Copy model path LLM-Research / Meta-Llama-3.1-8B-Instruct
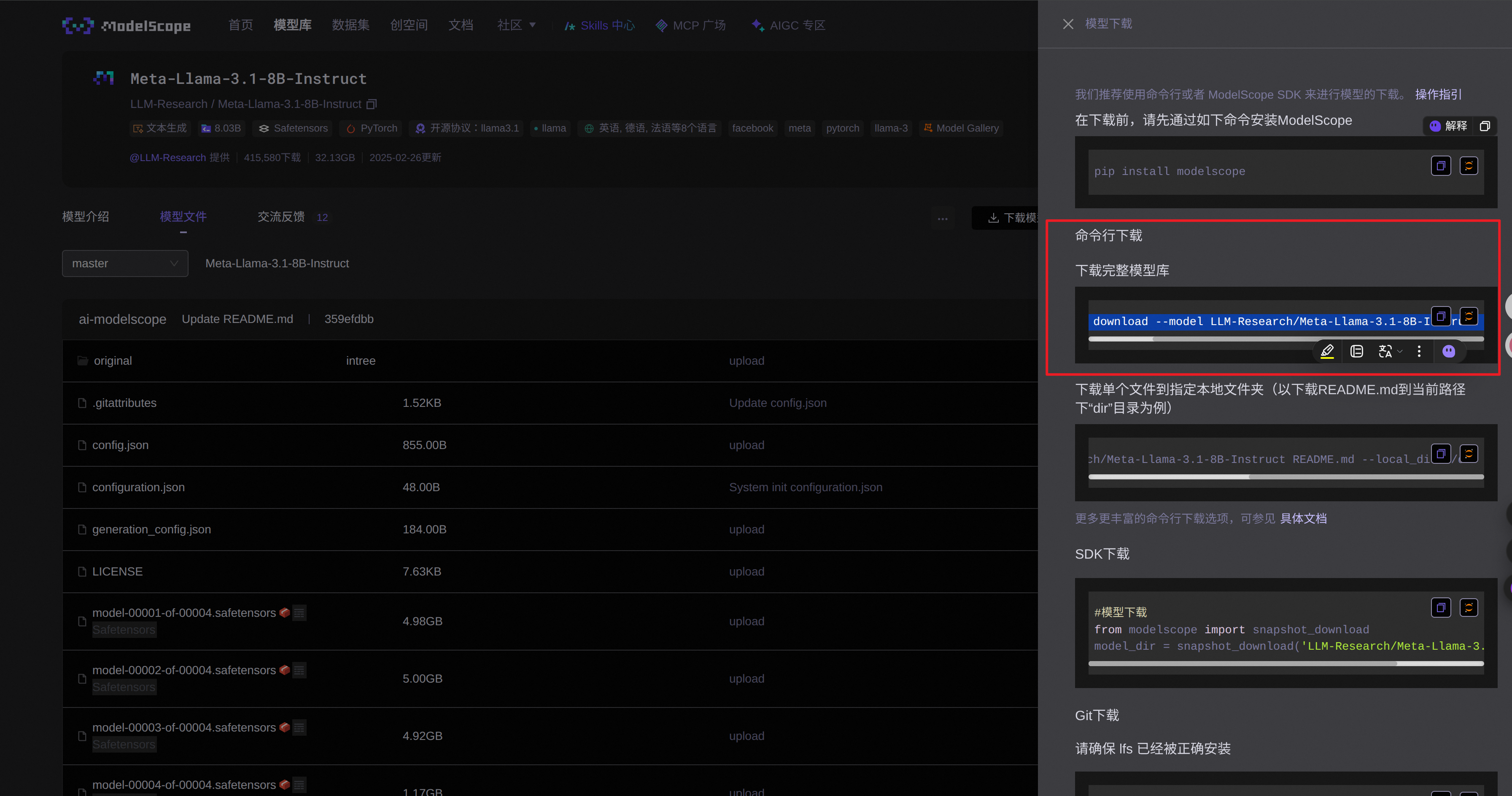1512x796 pixels. coord(372,105)
